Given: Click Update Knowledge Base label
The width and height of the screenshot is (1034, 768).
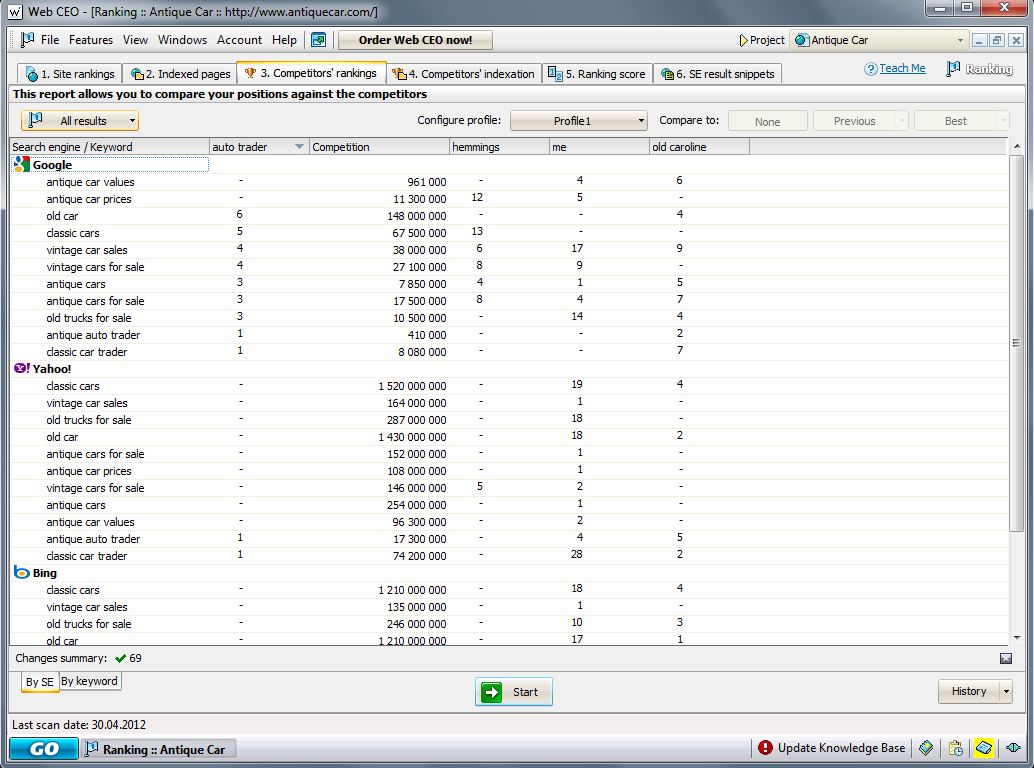Looking at the screenshot, I should [841, 748].
